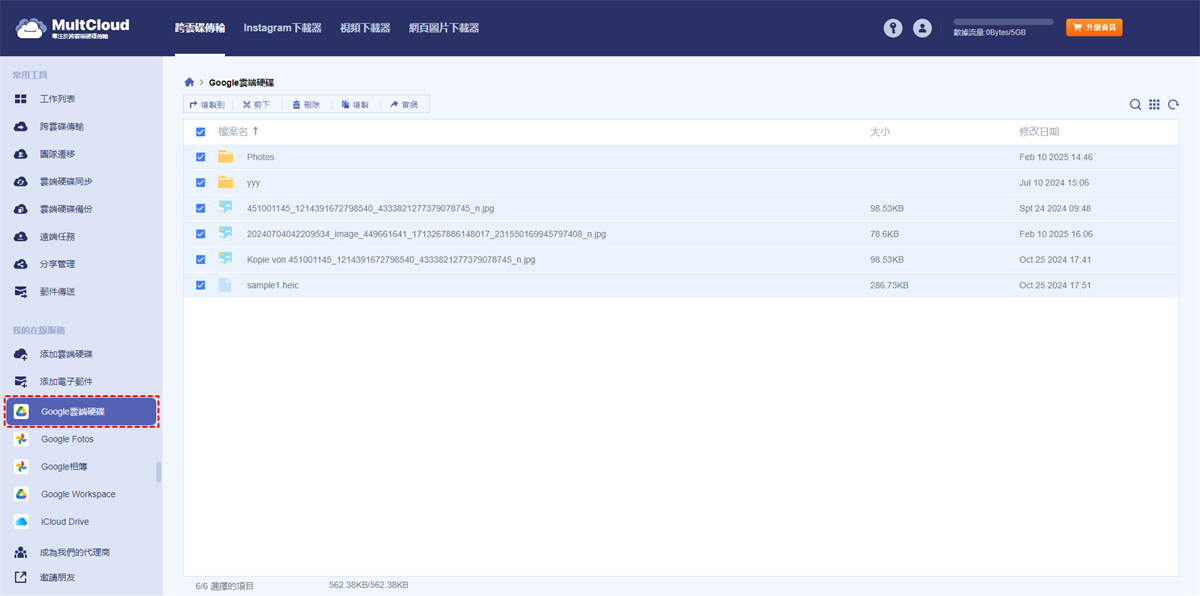Click the key icon in header
The image size is (1200, 596).
click(x=893, y=29)
